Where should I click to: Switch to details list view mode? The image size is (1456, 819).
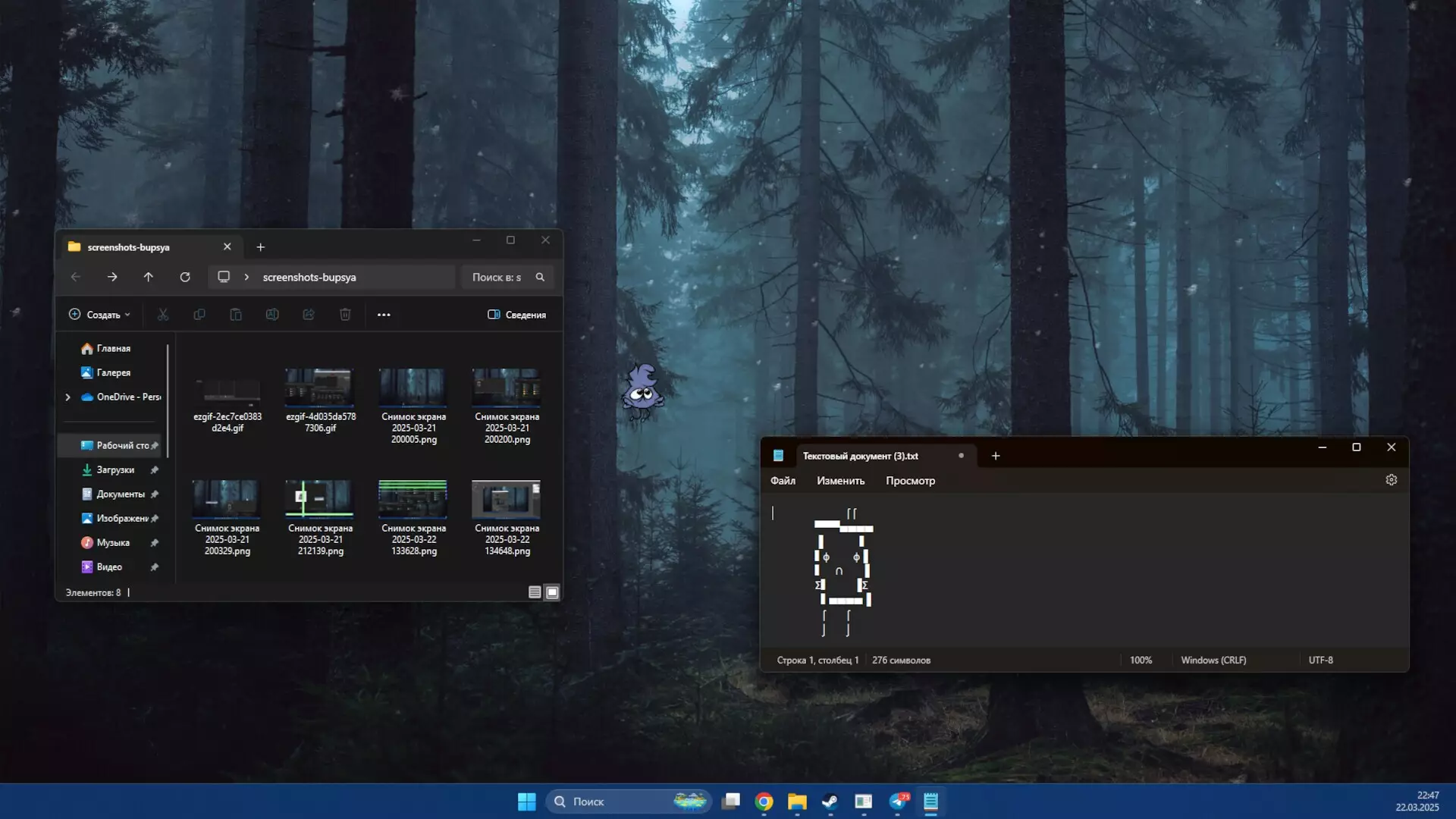[535, 592]
